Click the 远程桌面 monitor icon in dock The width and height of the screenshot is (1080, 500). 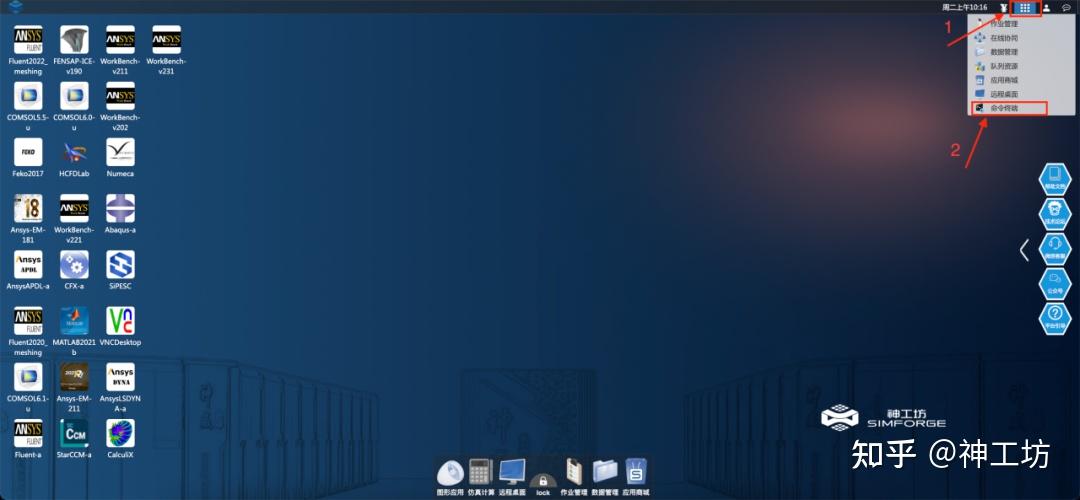tap(512, 472)
